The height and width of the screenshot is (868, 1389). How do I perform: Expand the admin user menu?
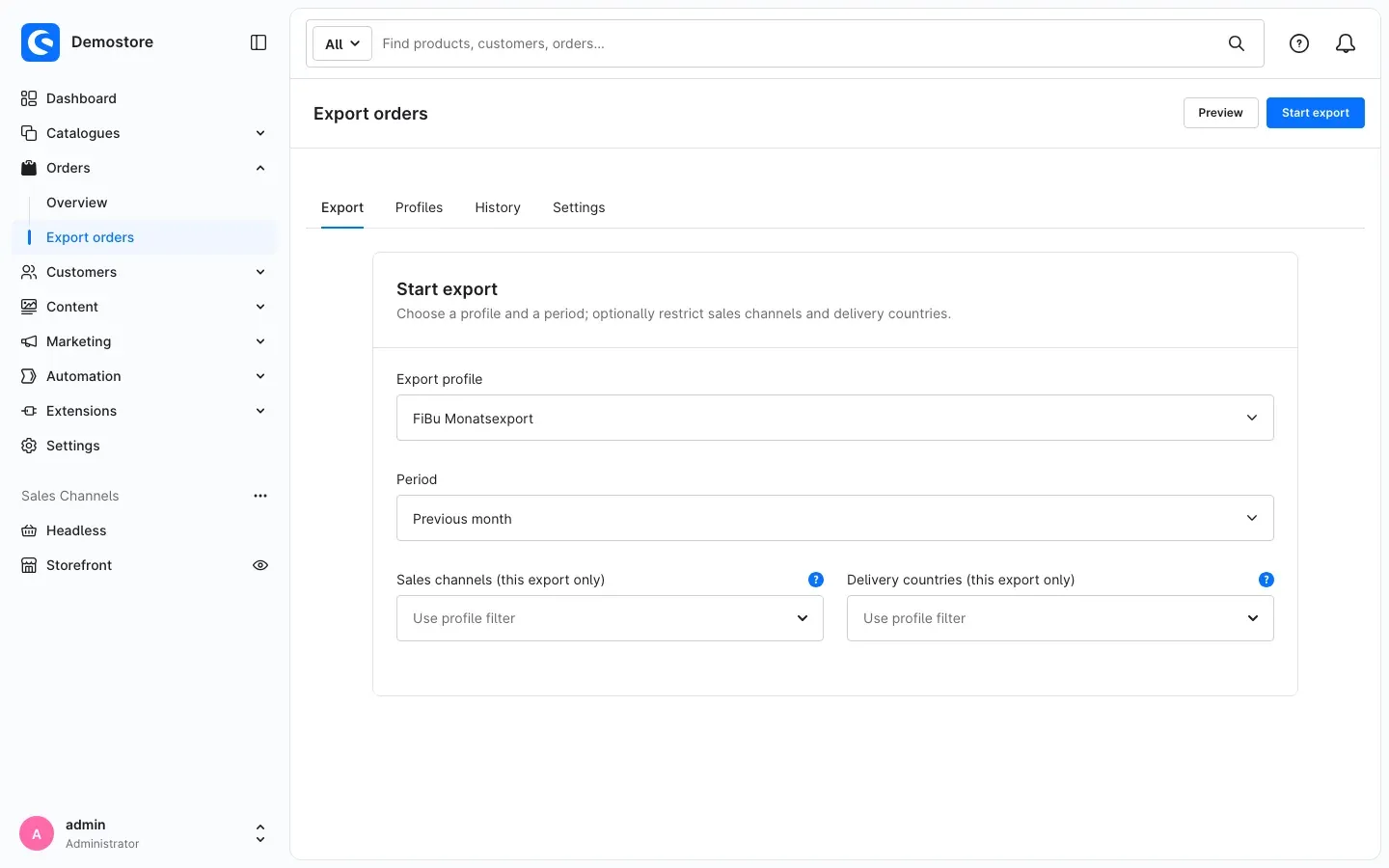[x=260, y=833]
